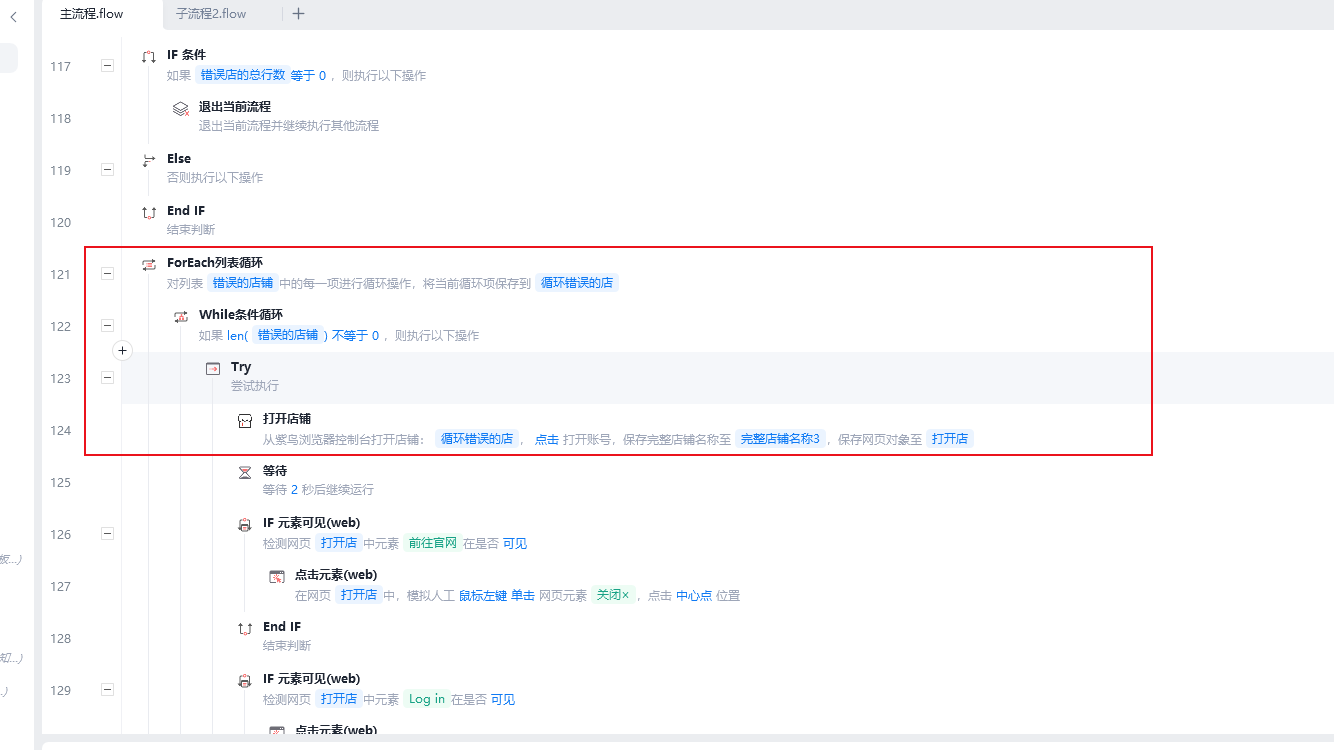Image resolution: width=1334 pixels, height=750 pixels.
Task: Click the Try step icon
Action: (x=213, y=368)
